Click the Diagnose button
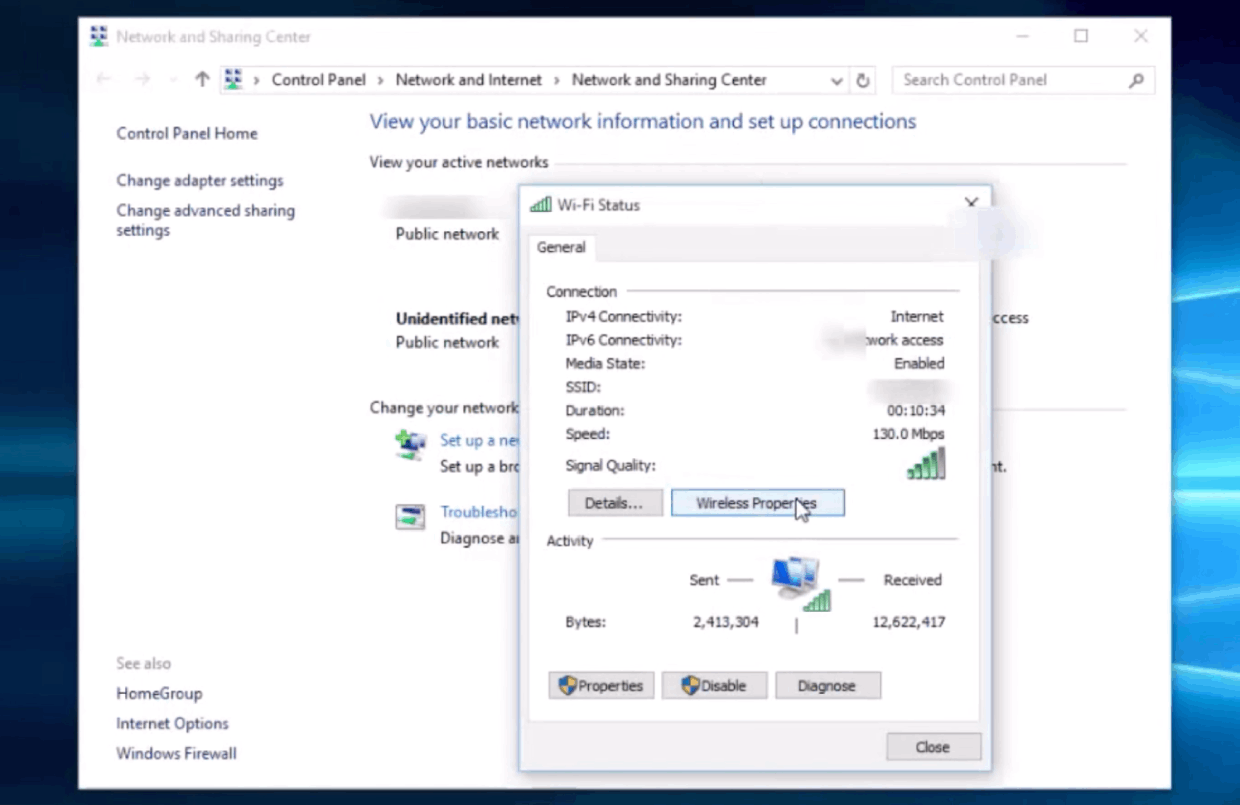1240x805 pixels. pos(828,686)
